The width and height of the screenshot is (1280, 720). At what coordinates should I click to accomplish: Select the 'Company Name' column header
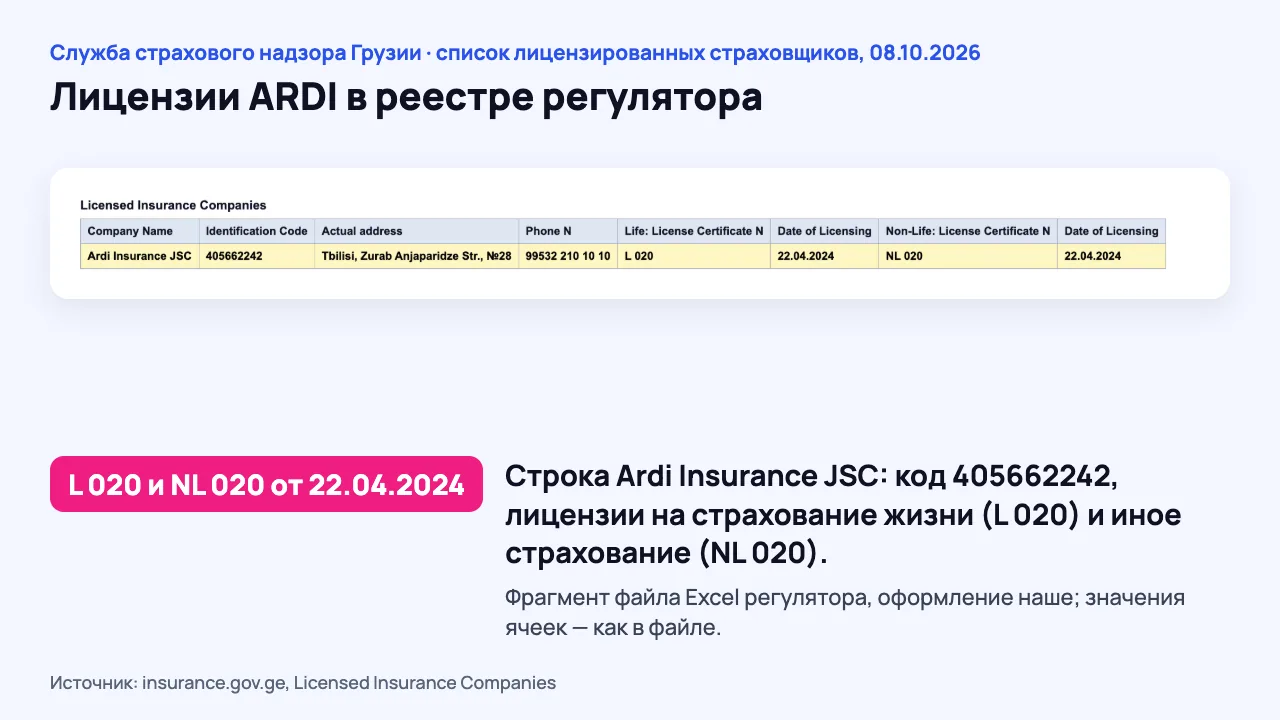coord(140,231)
